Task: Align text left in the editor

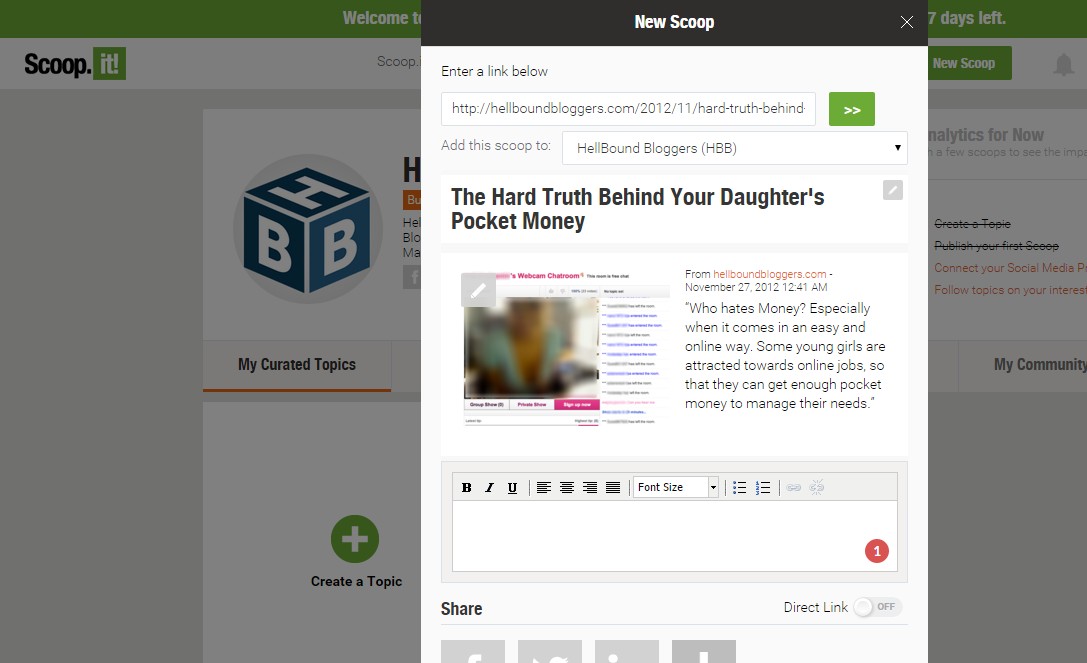Action: (x=544, y=488)
